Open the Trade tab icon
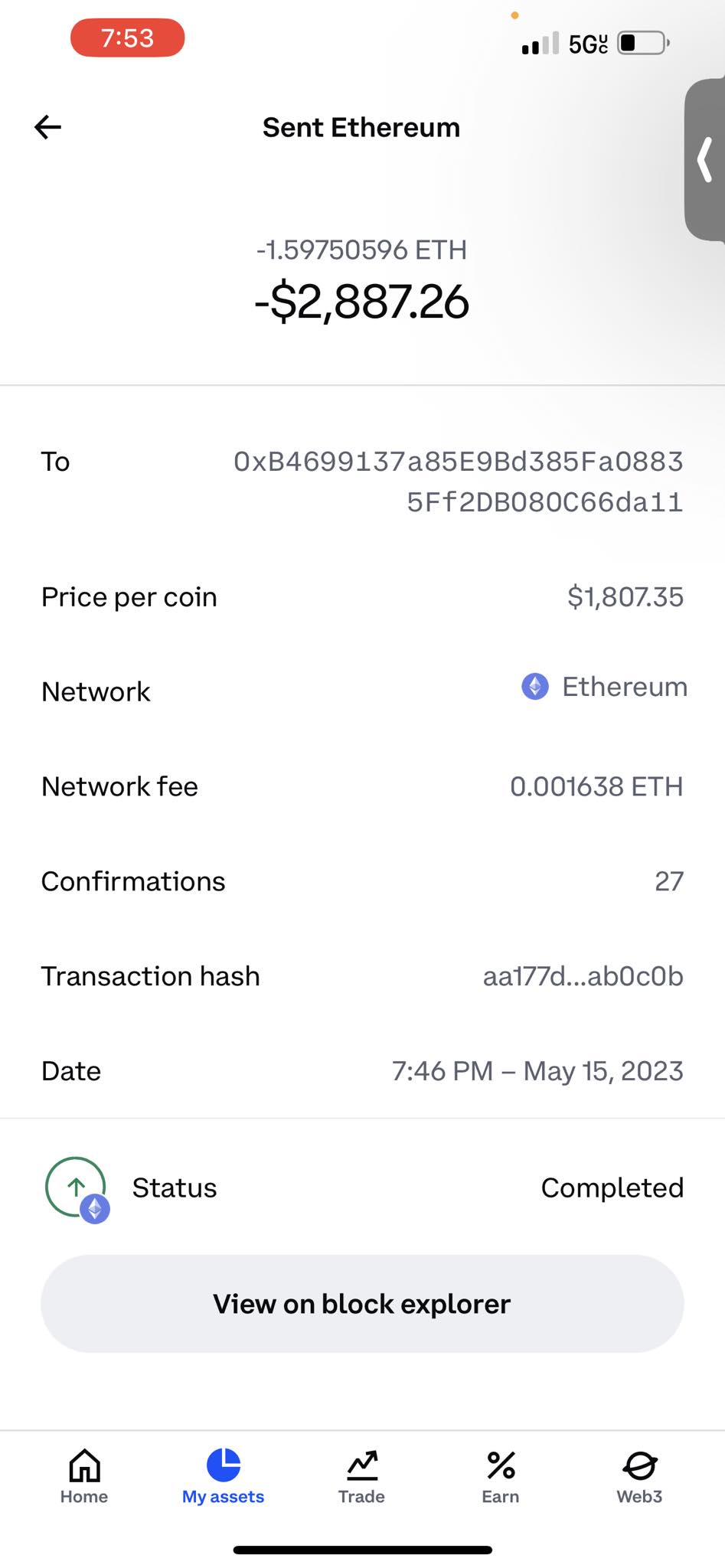The image size is (725, 1568). 361,1465
